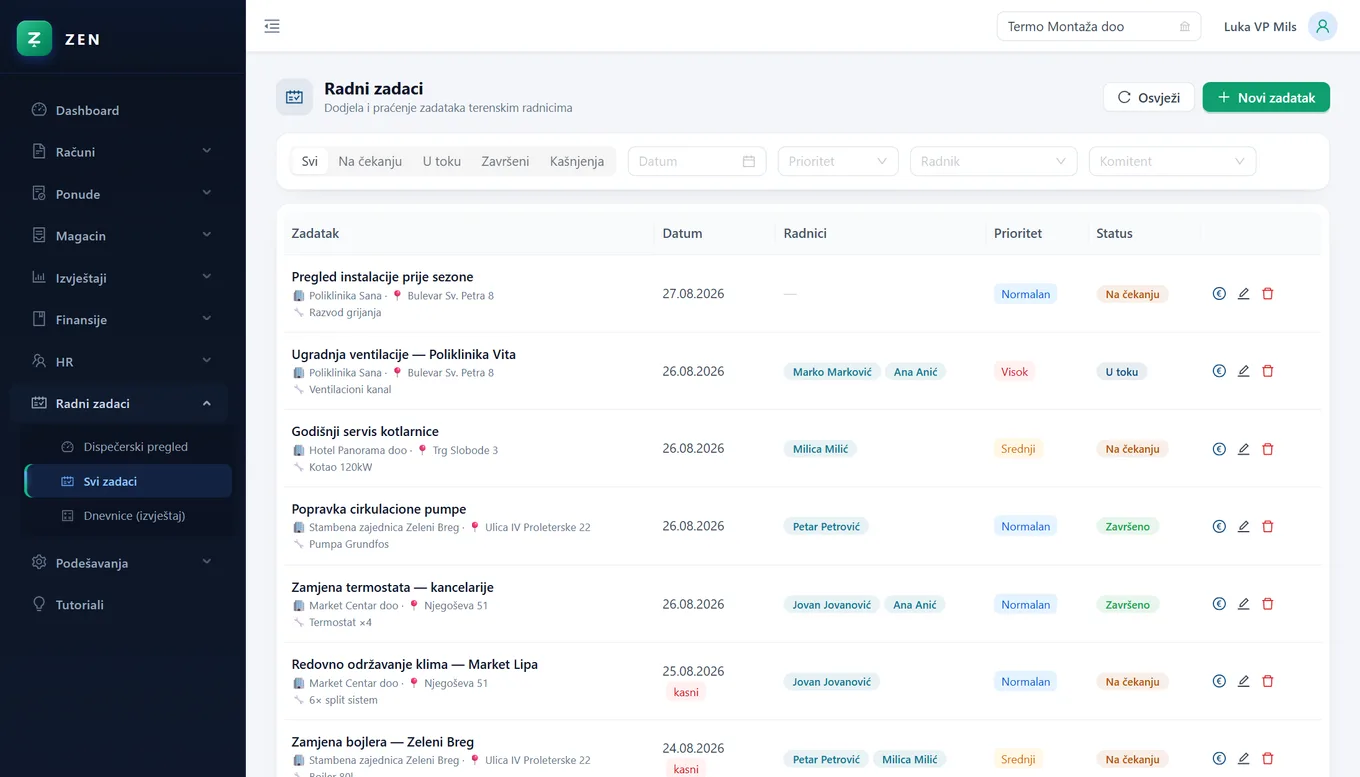This screenshot has height=777, width=1360.
Task: Edit the Godišnji servis kotlarnice task
Action: tap(1244, 449)
